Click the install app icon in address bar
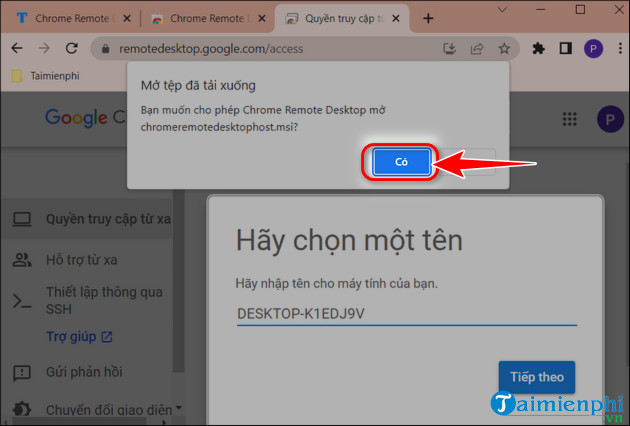630x426 pixels. 449,49
